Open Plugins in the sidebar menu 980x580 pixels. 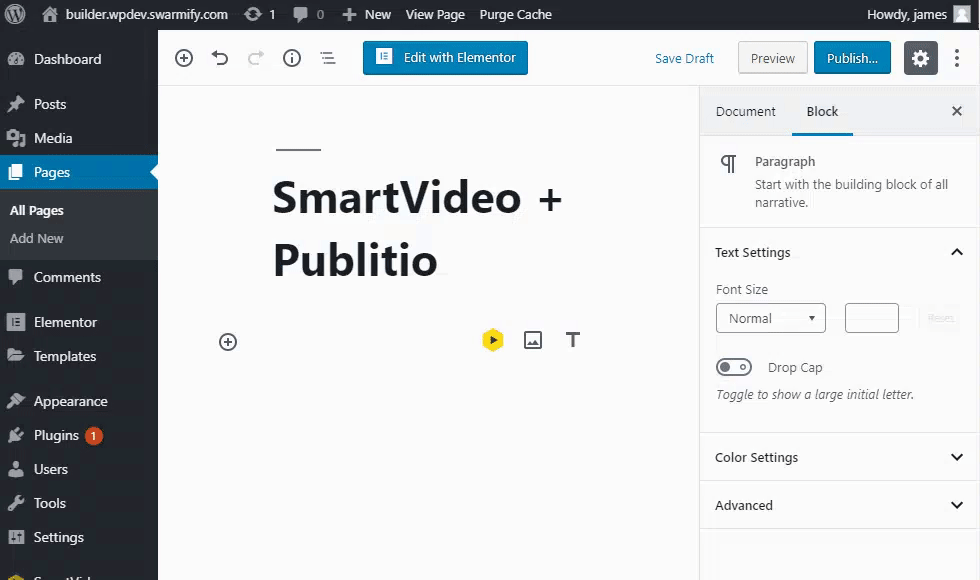56,435
